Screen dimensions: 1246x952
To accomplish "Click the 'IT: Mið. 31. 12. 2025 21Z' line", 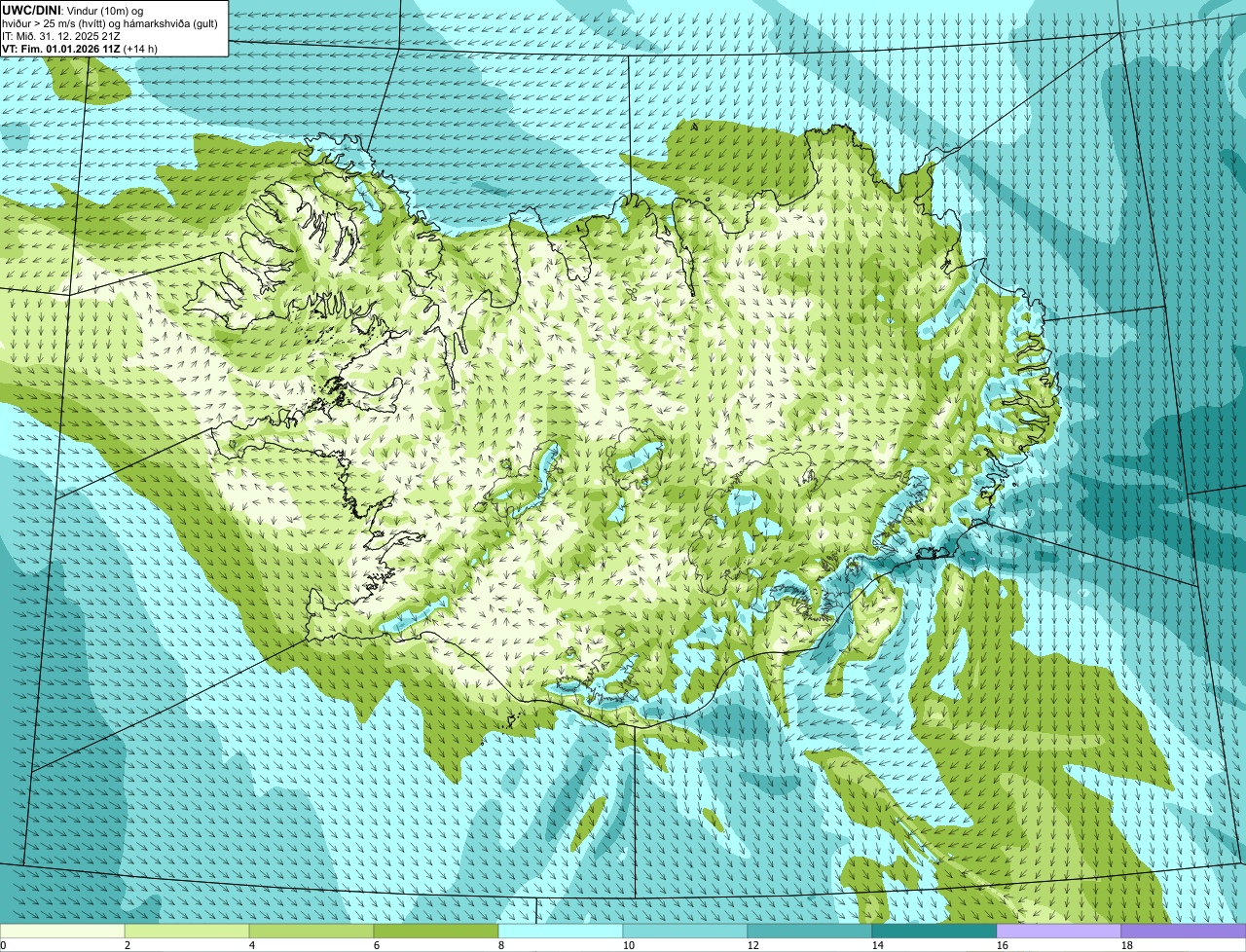I will point(61,35).
